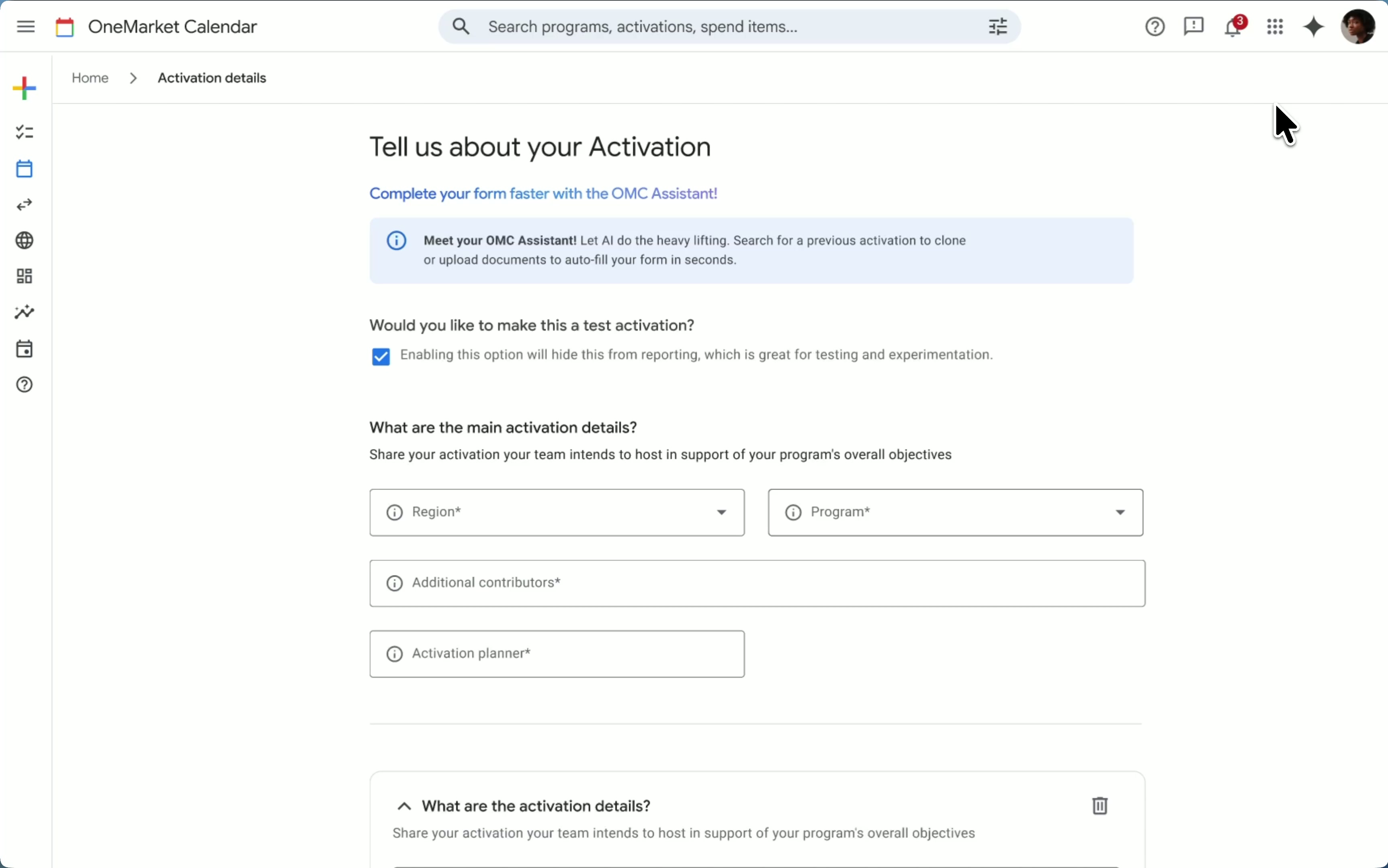Click the info icon in Assistant banner

click(x=397, y=241)
